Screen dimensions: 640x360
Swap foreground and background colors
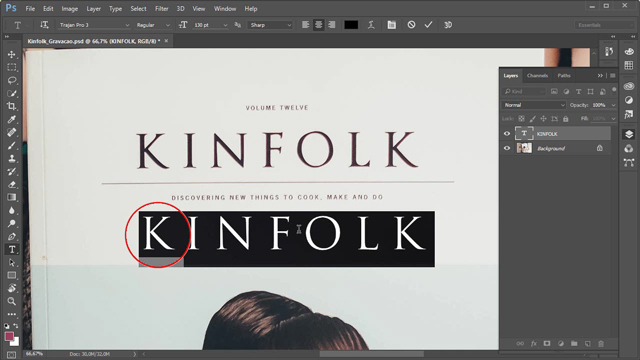[x=16, y=326]
